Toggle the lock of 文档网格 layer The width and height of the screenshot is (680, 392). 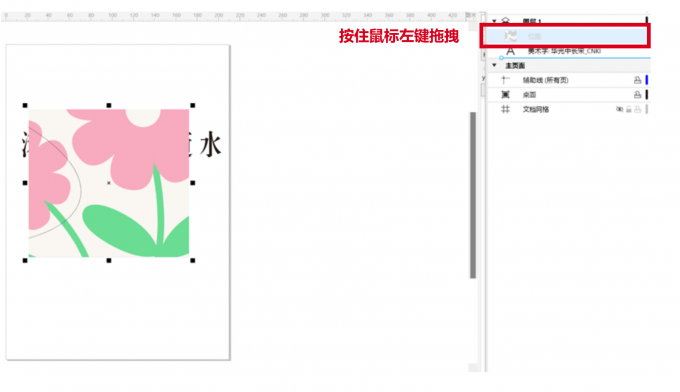628,109
